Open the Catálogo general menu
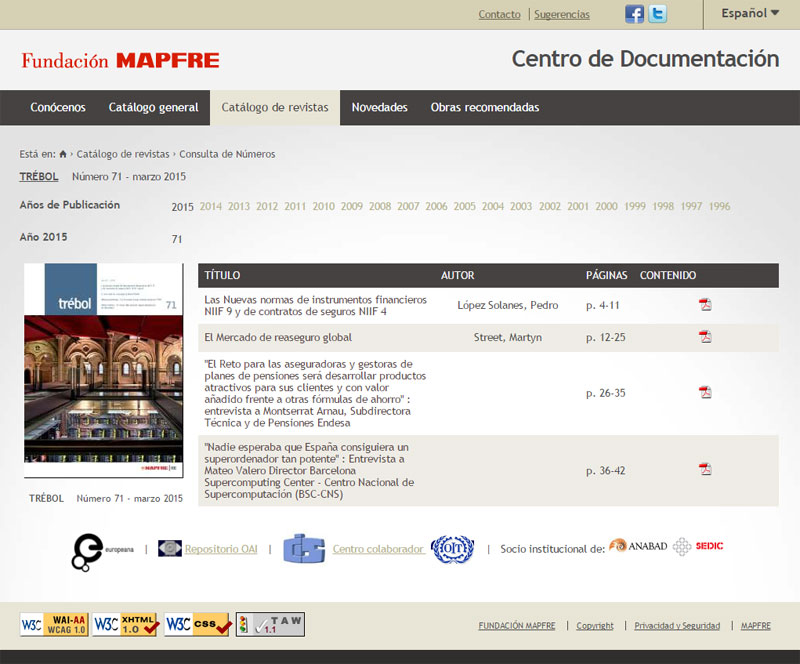This screenshot has width=800, height=664. click(153, 107)
